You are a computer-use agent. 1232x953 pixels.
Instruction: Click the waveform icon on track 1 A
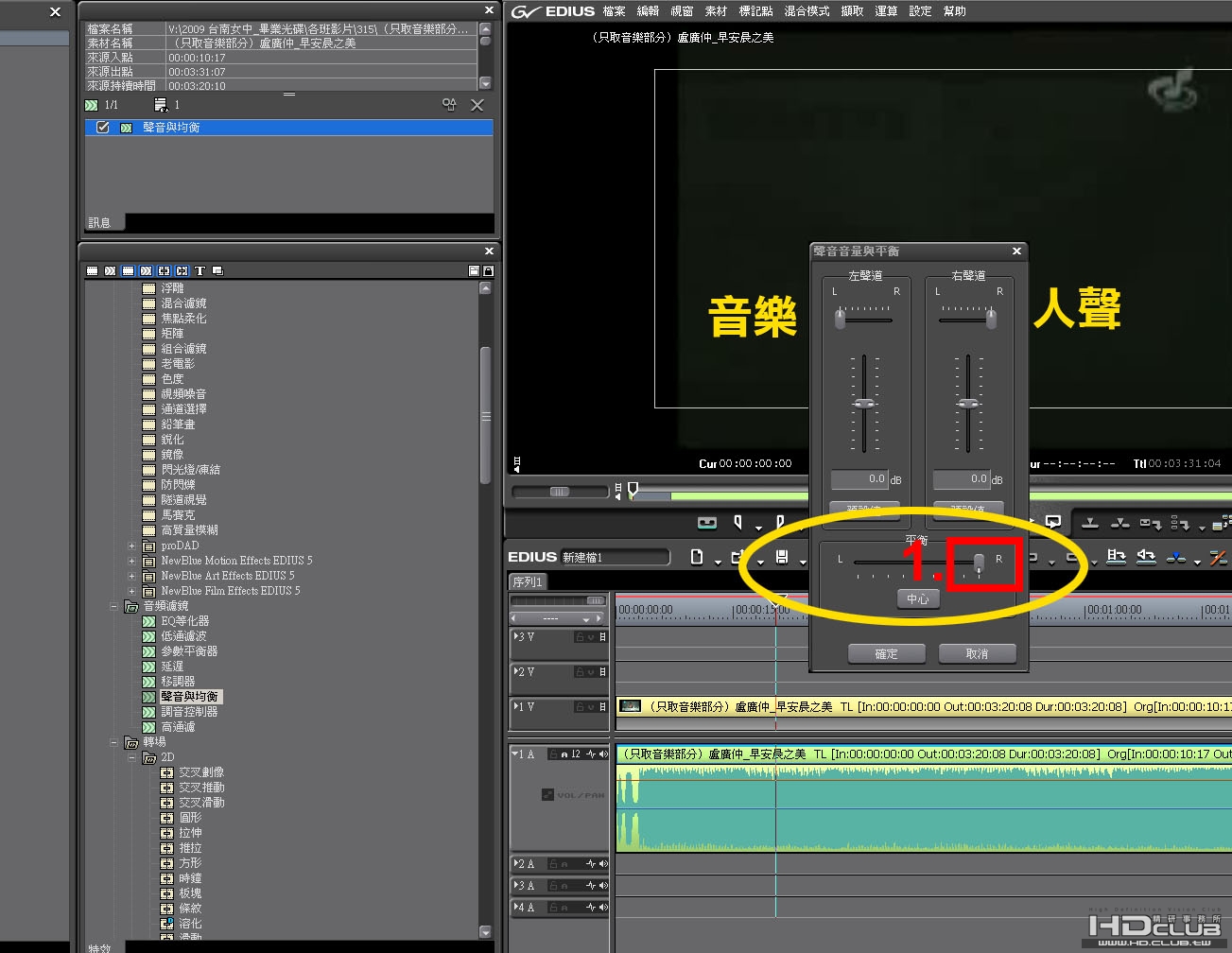click(x=591, y=754)
